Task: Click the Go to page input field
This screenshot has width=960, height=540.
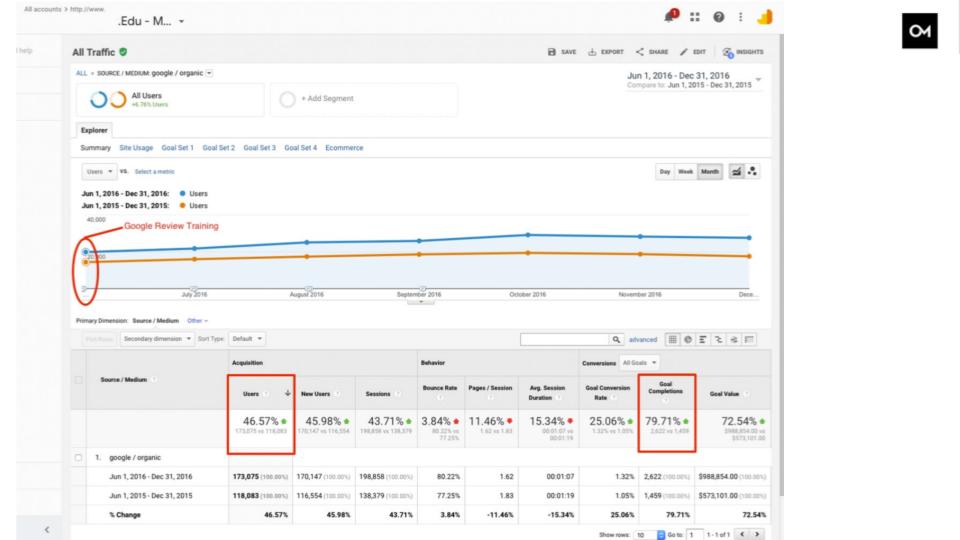Action: pyautogui.click(x=694, y=534)
